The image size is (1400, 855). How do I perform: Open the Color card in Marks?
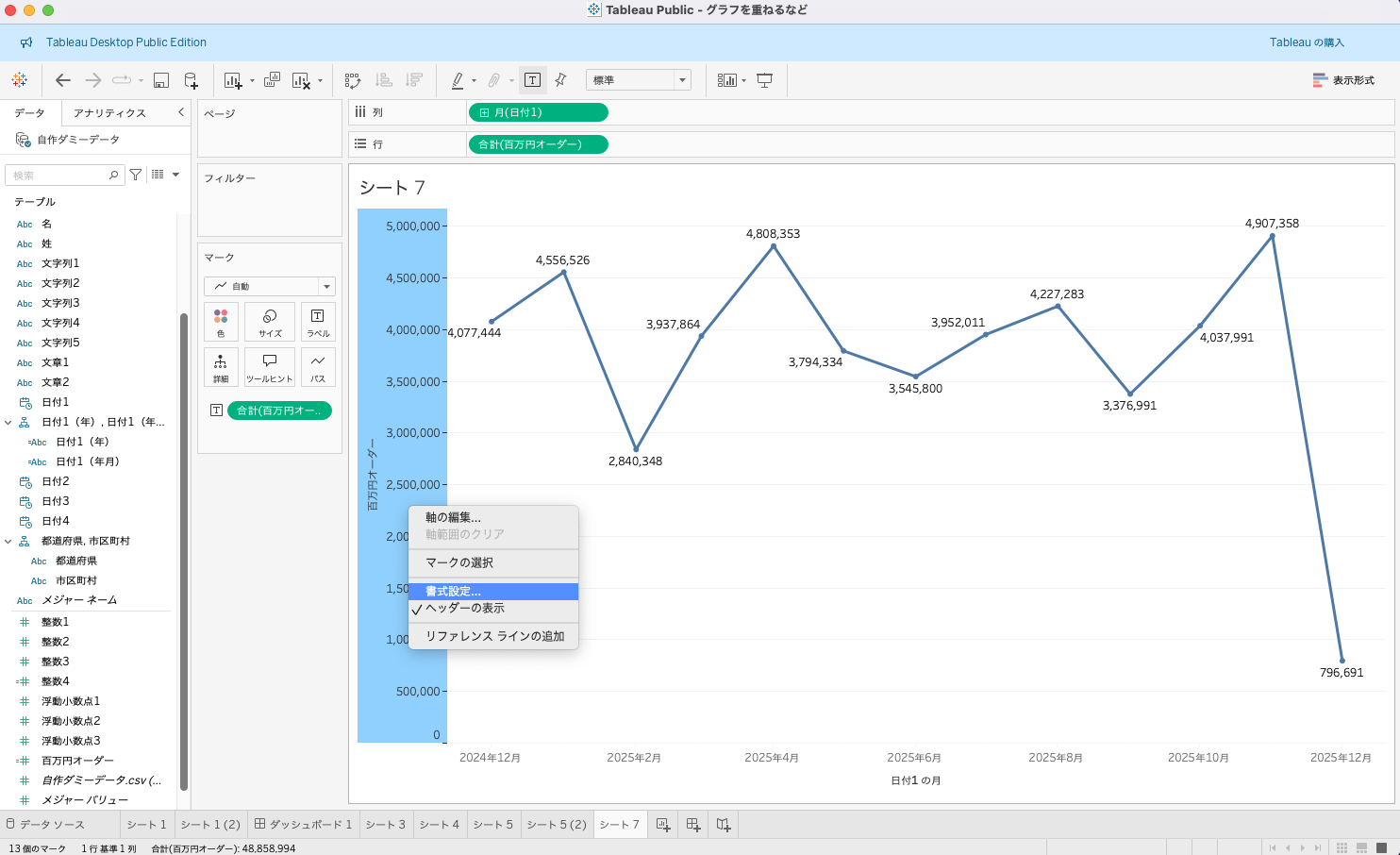(x=221, y=321)
